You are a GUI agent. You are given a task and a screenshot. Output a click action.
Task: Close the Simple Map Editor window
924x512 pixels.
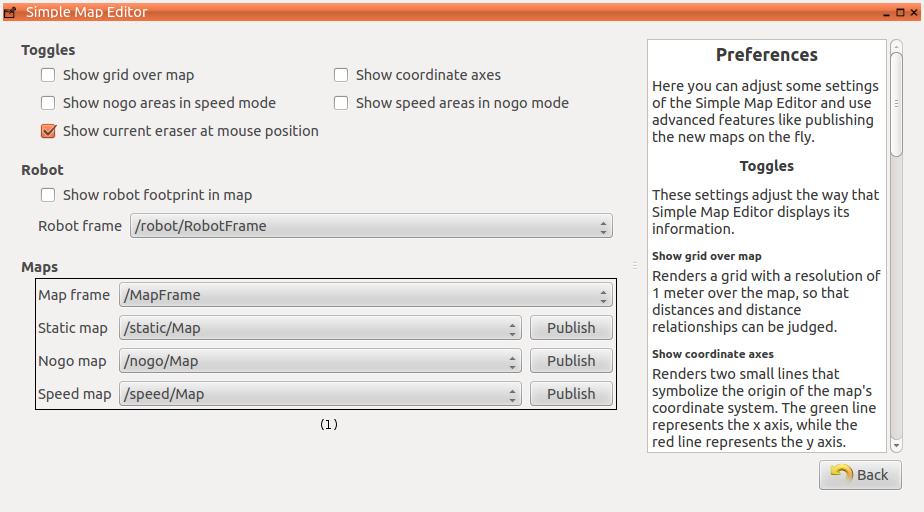click(x=913, y=12)
